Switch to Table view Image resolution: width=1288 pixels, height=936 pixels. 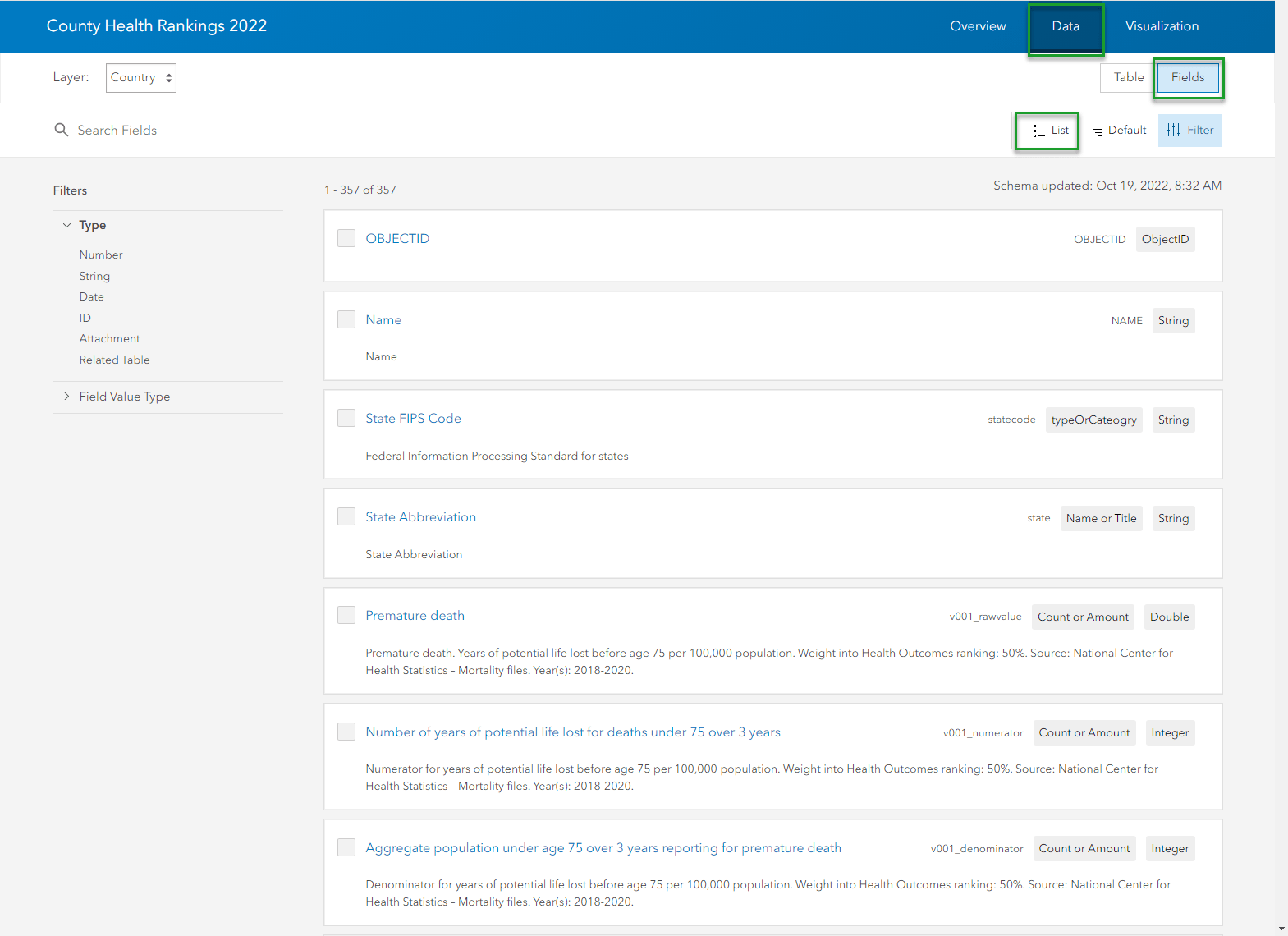(1128, 77)
